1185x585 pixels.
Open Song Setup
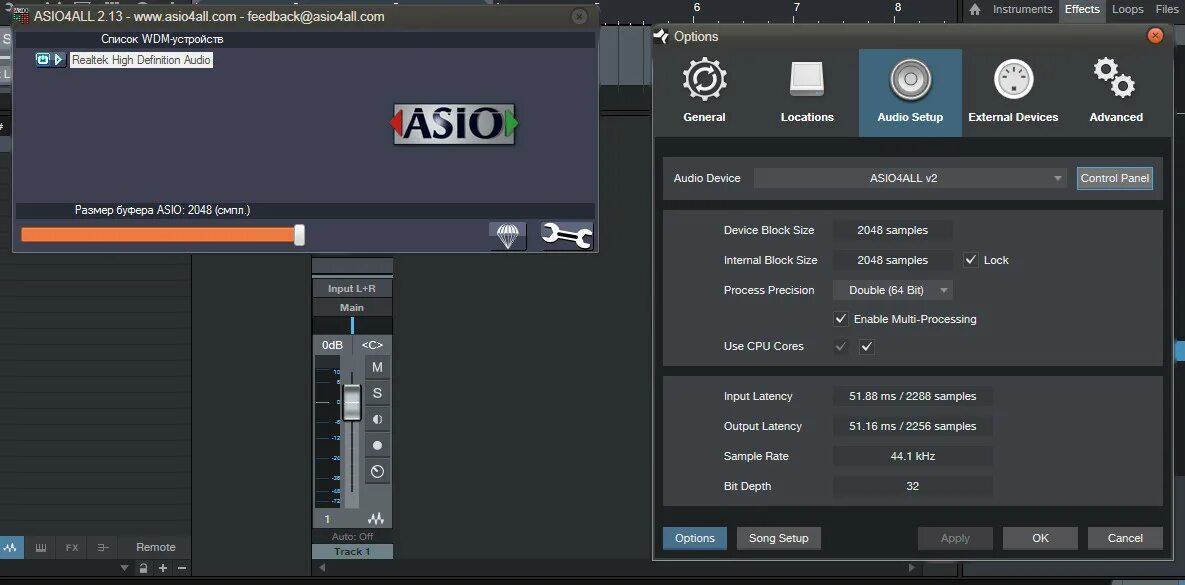pos(778,538)
